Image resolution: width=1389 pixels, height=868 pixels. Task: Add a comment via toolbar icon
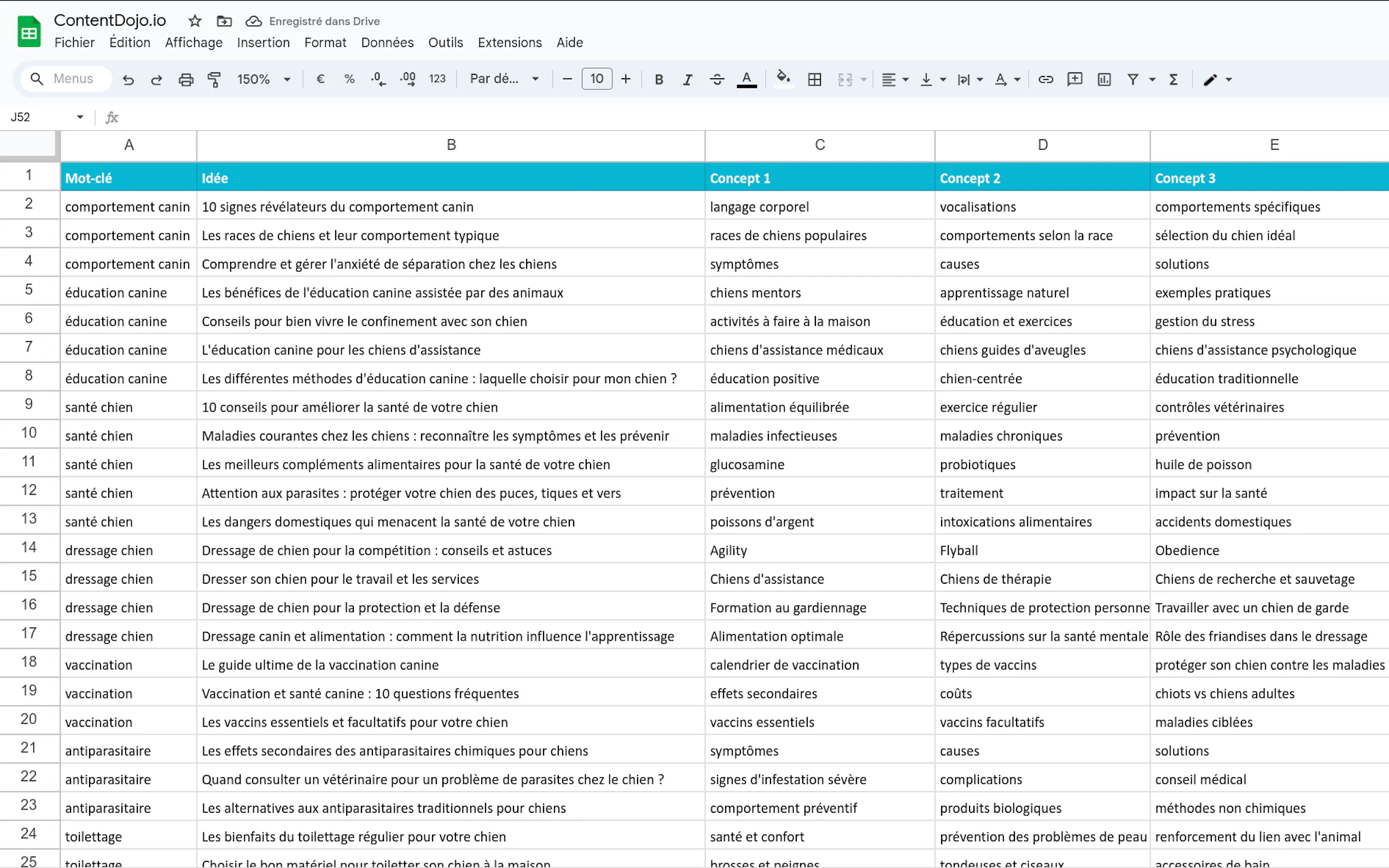[x=1075, y=79]
